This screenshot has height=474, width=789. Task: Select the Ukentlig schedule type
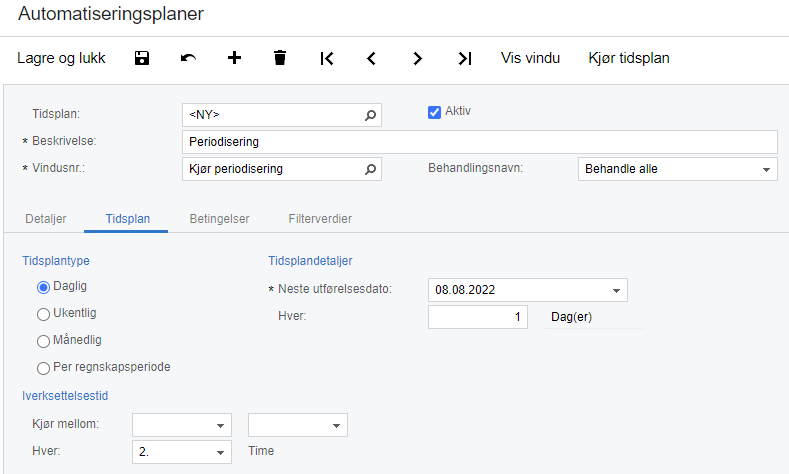43,314
